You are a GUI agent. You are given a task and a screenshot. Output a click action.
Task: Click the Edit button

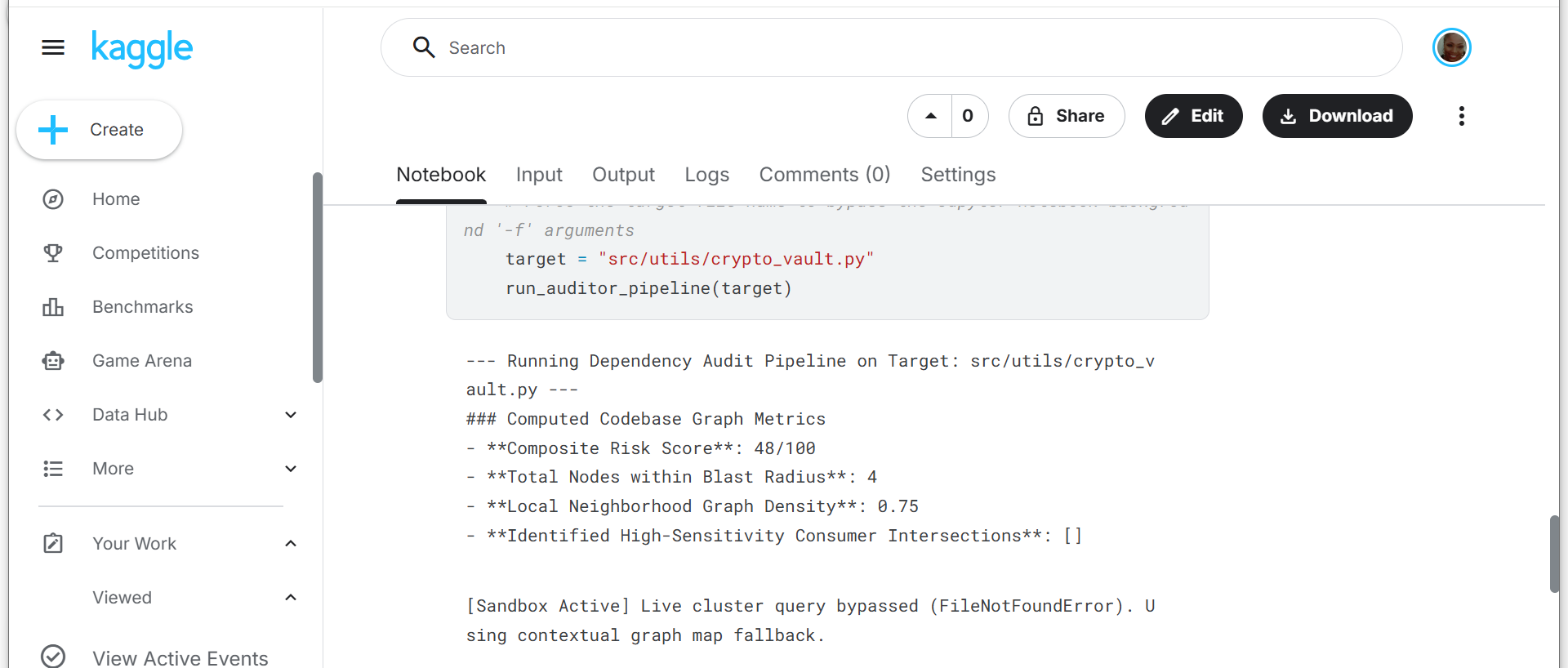1194,116
